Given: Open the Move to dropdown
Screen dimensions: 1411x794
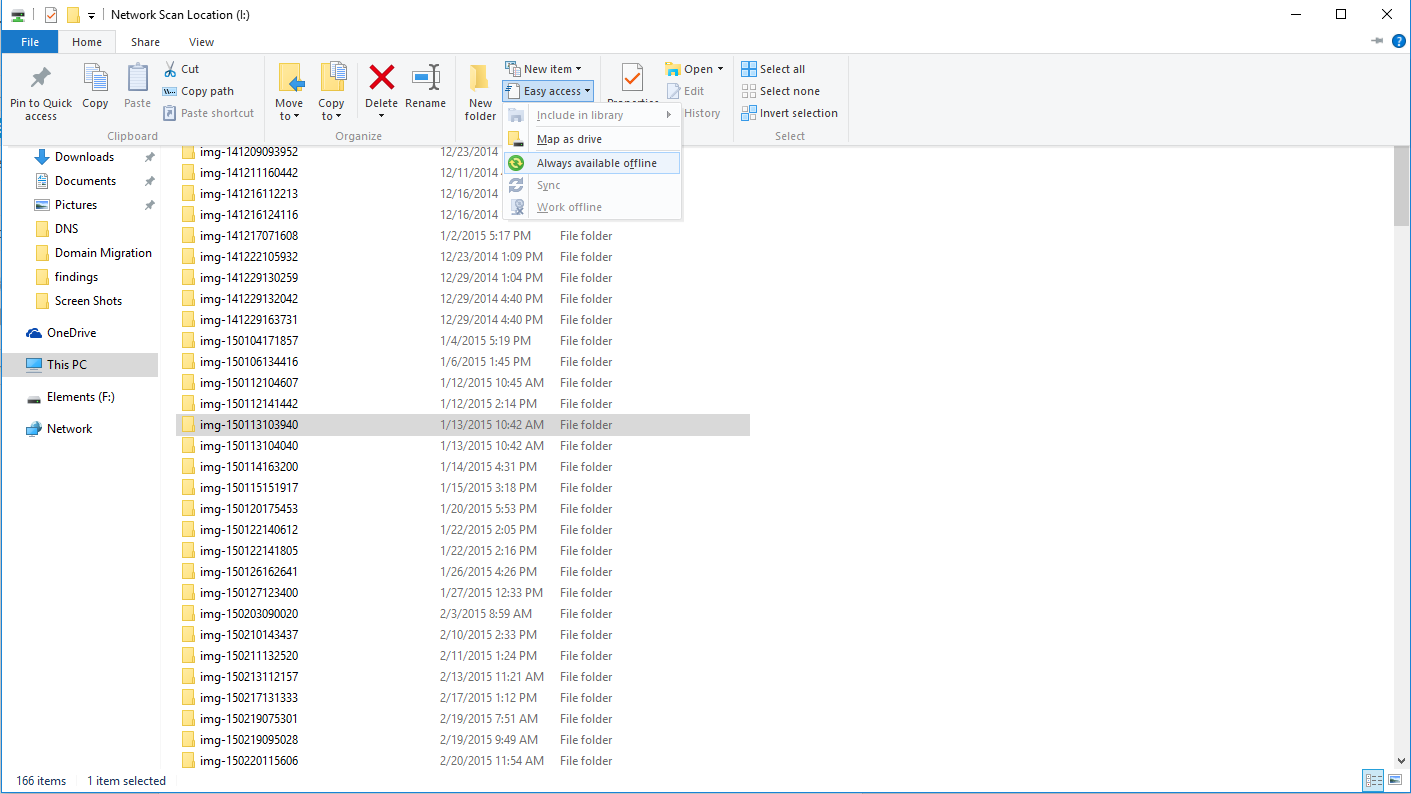Looking at the screenshot, I should tap(289, 90).
